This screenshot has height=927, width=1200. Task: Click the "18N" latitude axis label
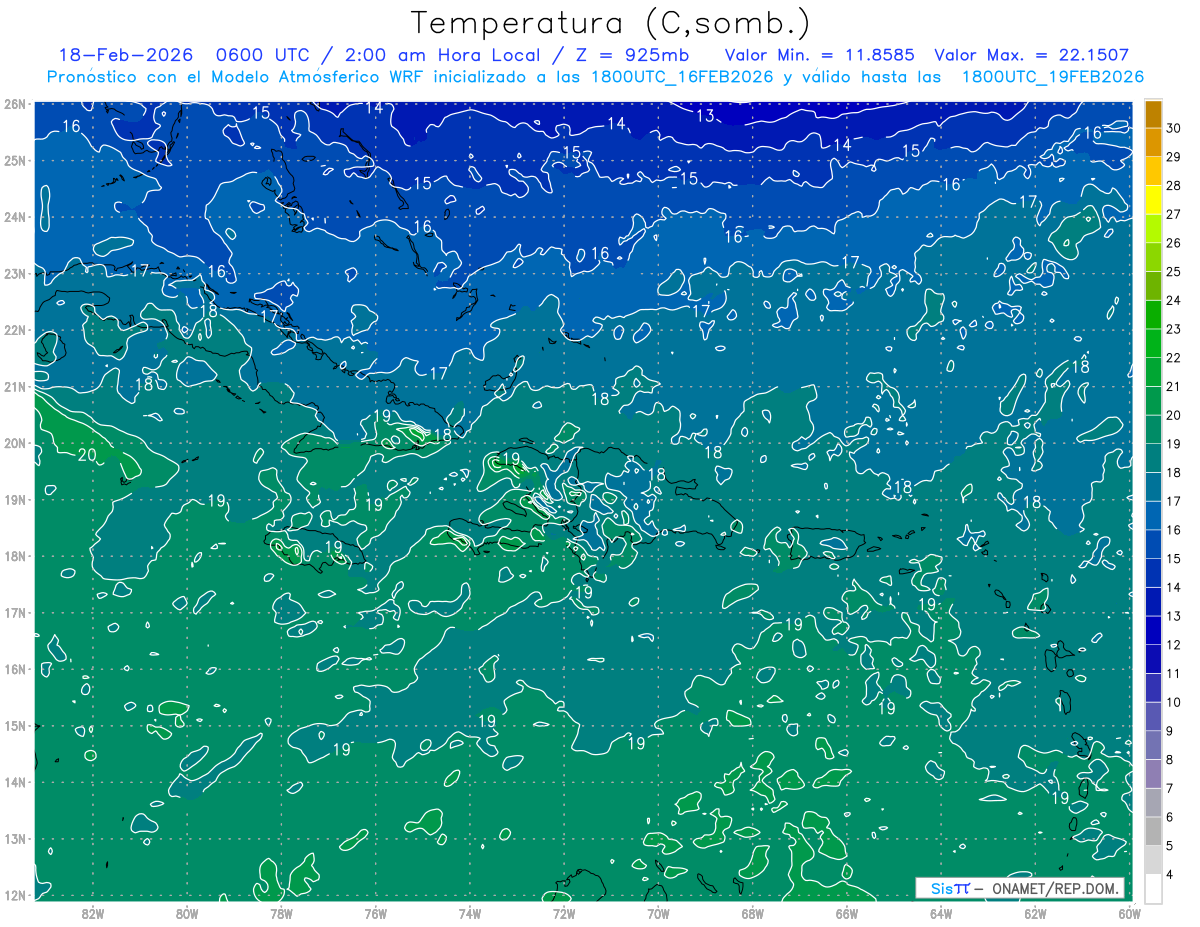(15, 556)
